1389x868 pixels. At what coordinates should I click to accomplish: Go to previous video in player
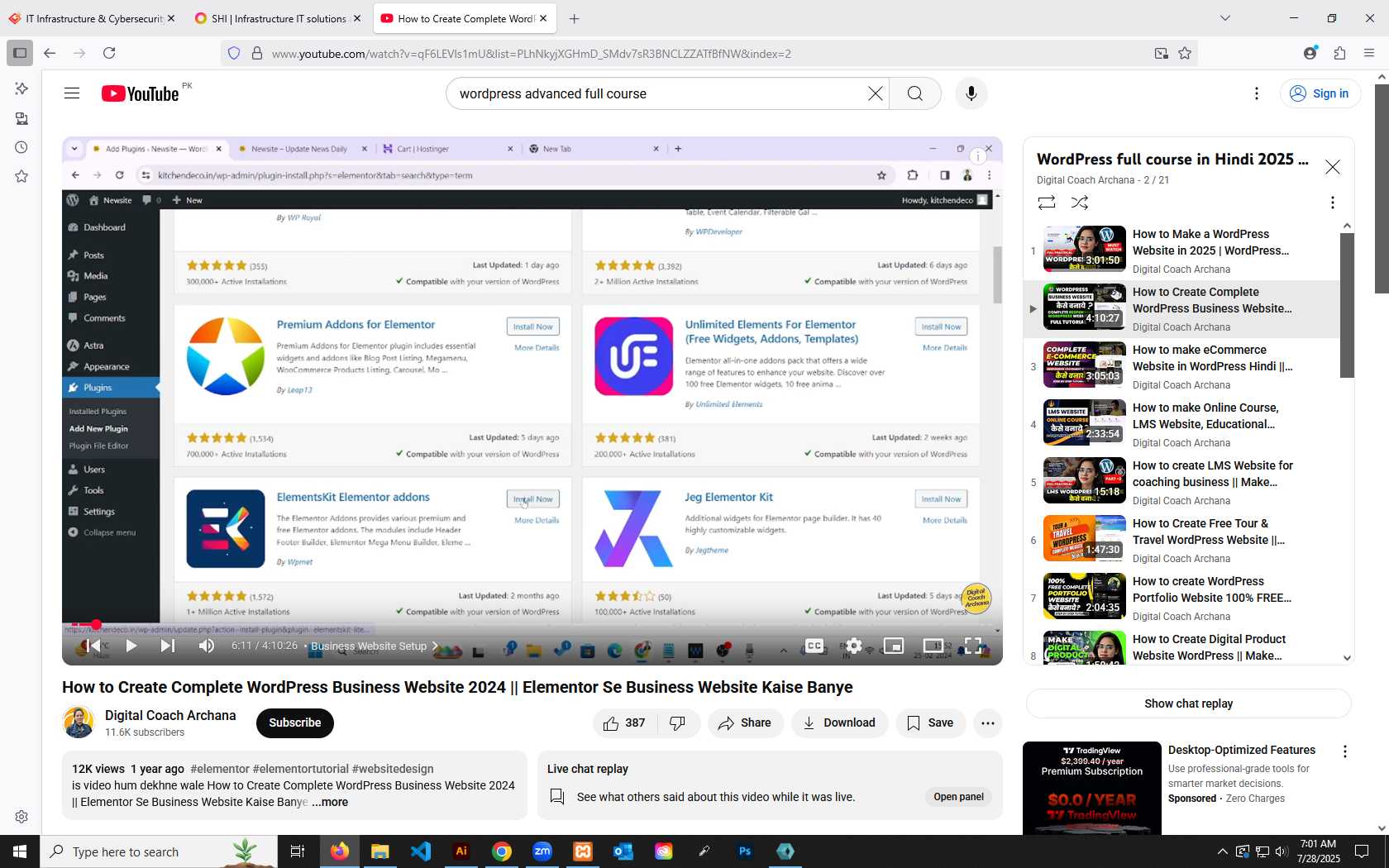pos(93,646)
